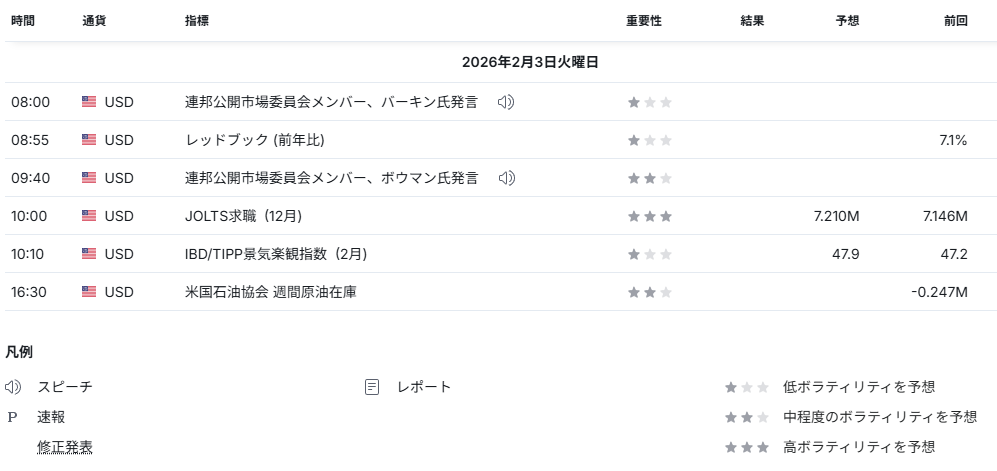
Task: Click US flag in the JOLTS求職 row
Action: point(89,216)
